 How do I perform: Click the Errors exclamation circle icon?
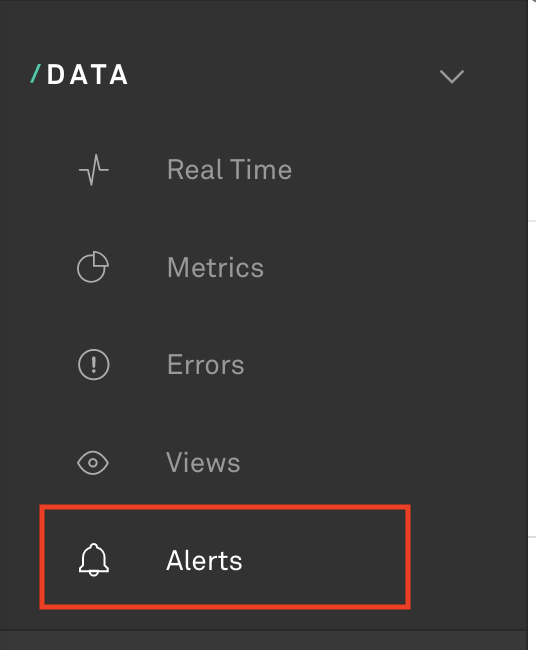point(94,365)
